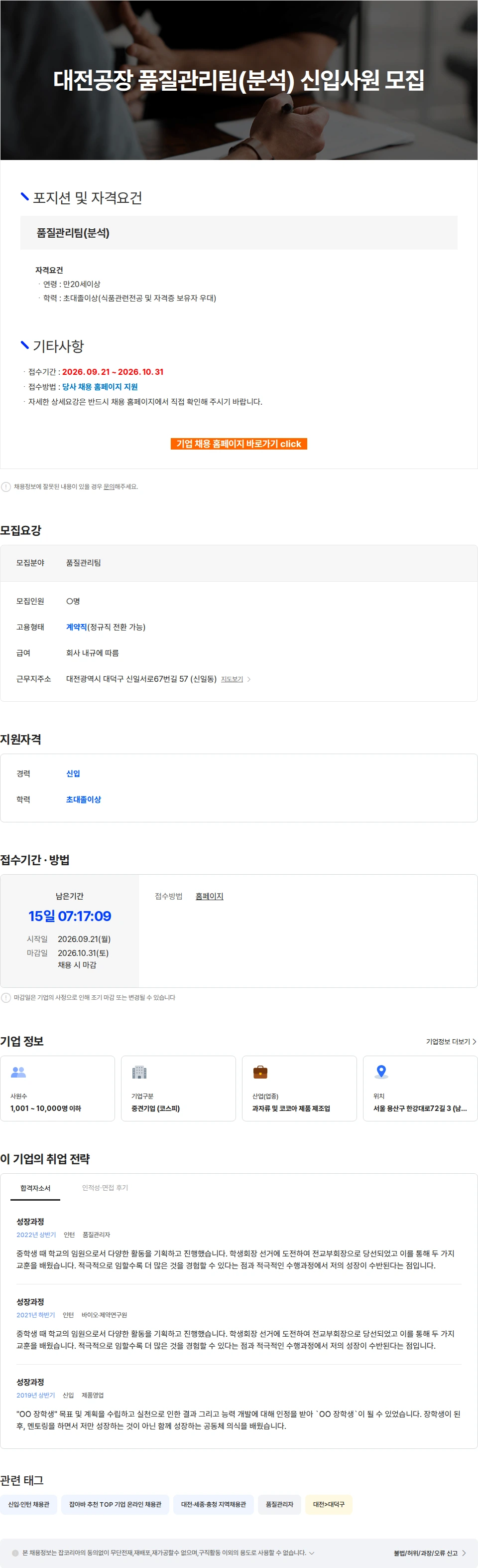Open 지도보기 link next to work address
This screenshot has height=1568, width=478.
232,679
